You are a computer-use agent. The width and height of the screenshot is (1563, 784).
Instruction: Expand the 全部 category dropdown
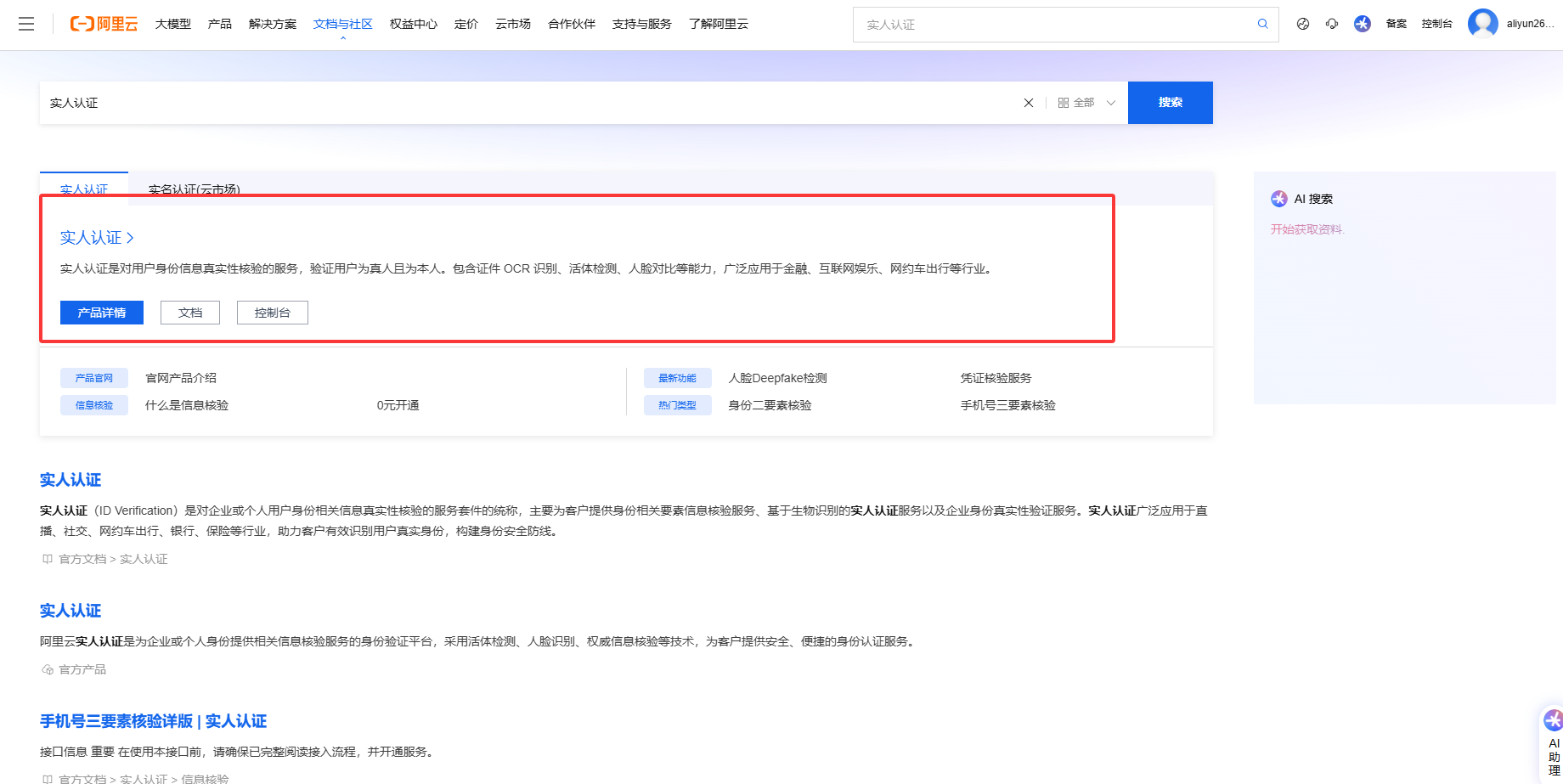[1086, 103]
